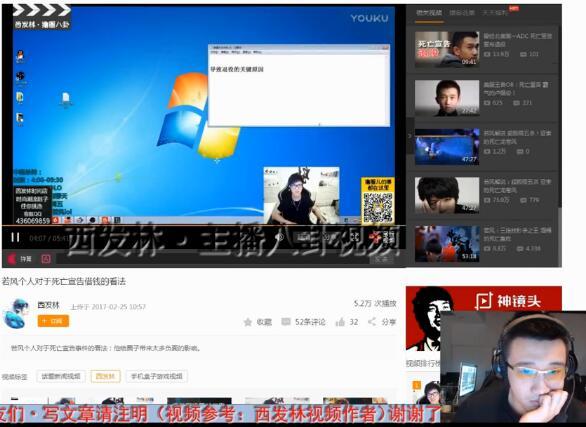Send danmaku with the 发送 button

coord(381,259)
